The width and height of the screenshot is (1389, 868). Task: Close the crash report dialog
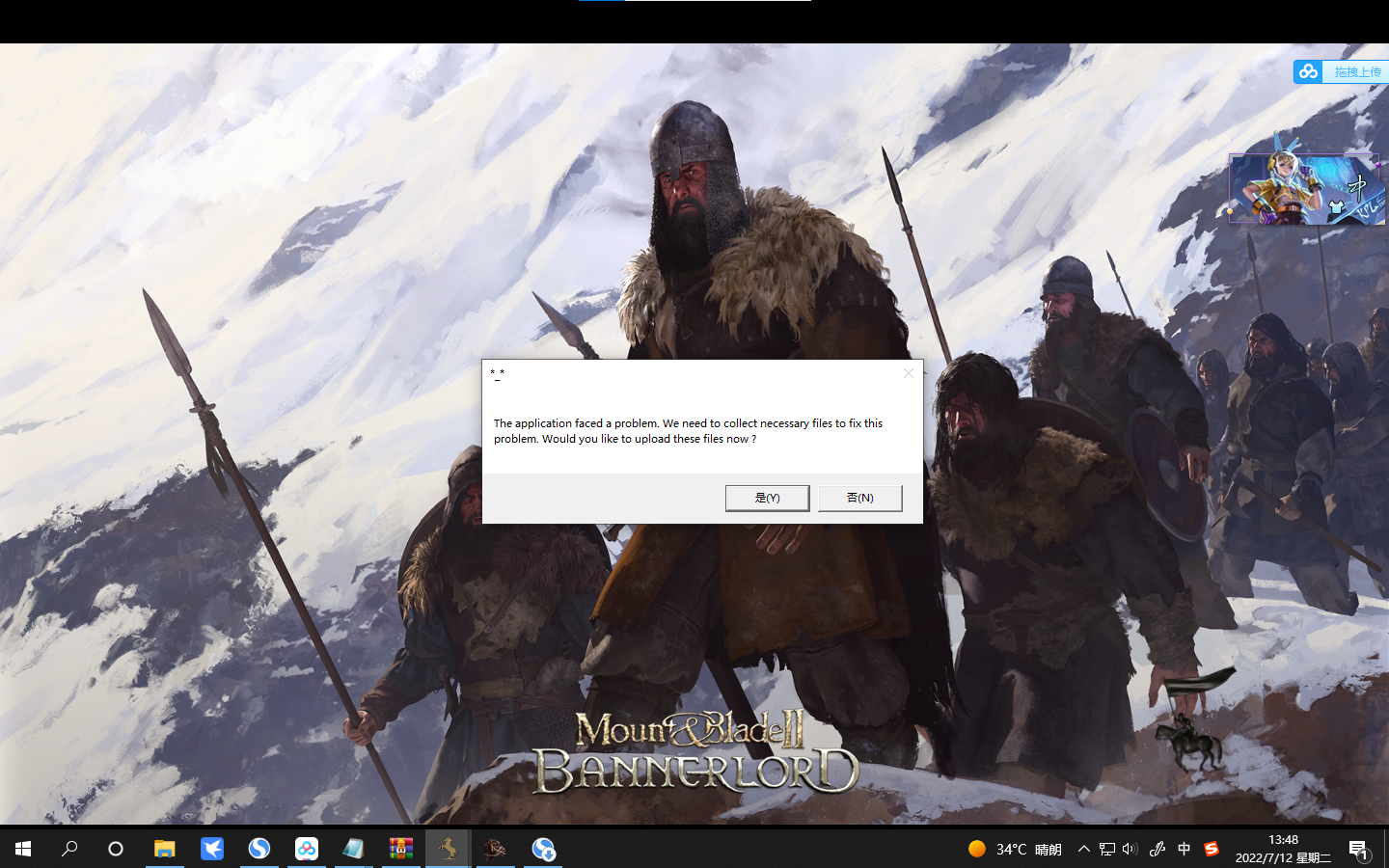pos(908,373)
